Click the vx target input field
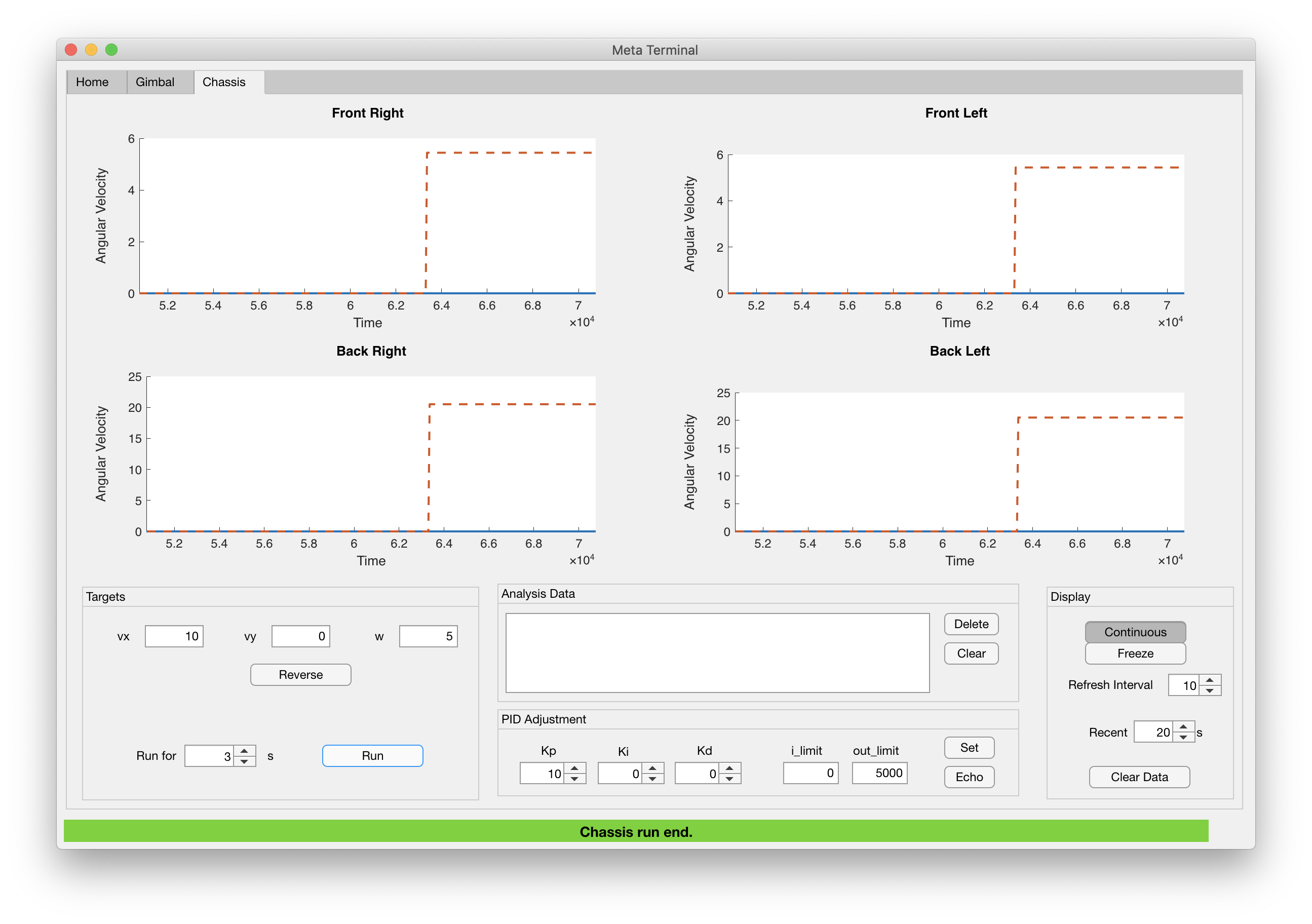Viewport: 1312px width, 924px height. (174, 636)
